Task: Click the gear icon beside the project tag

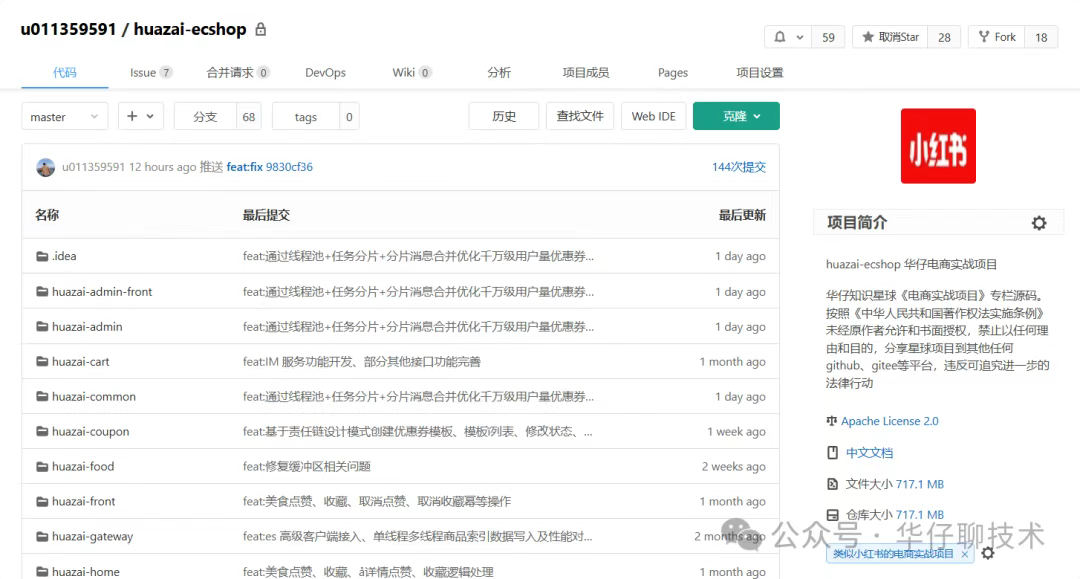Action: pos(988,553)
